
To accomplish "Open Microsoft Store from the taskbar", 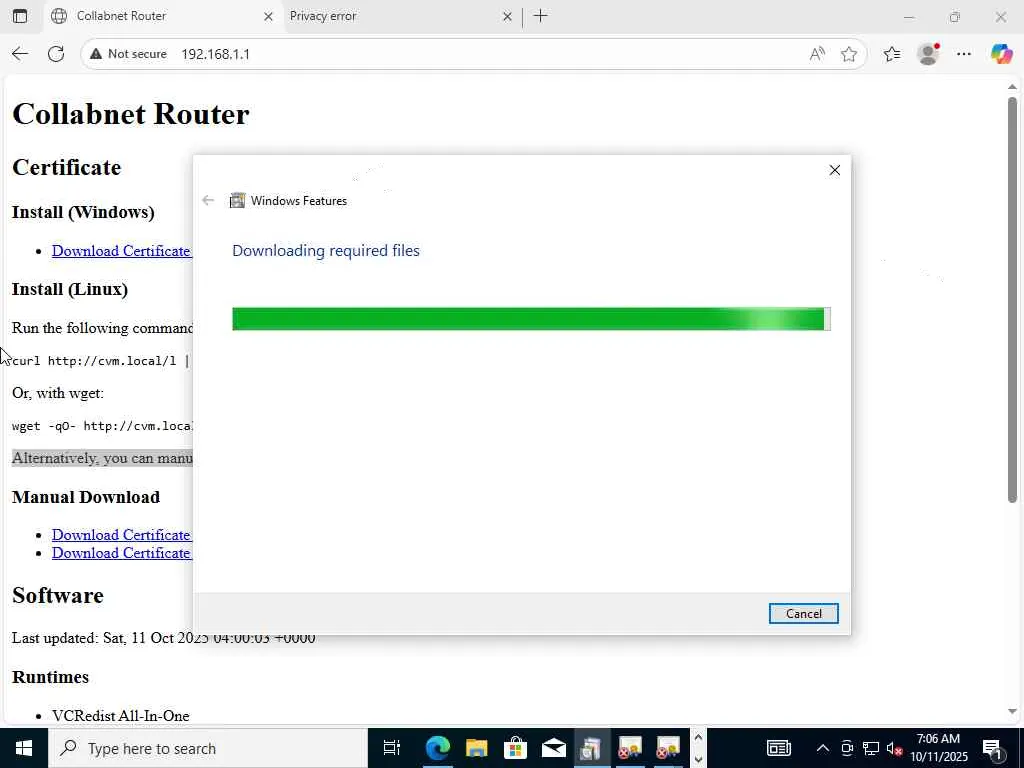I will [515, 748].
